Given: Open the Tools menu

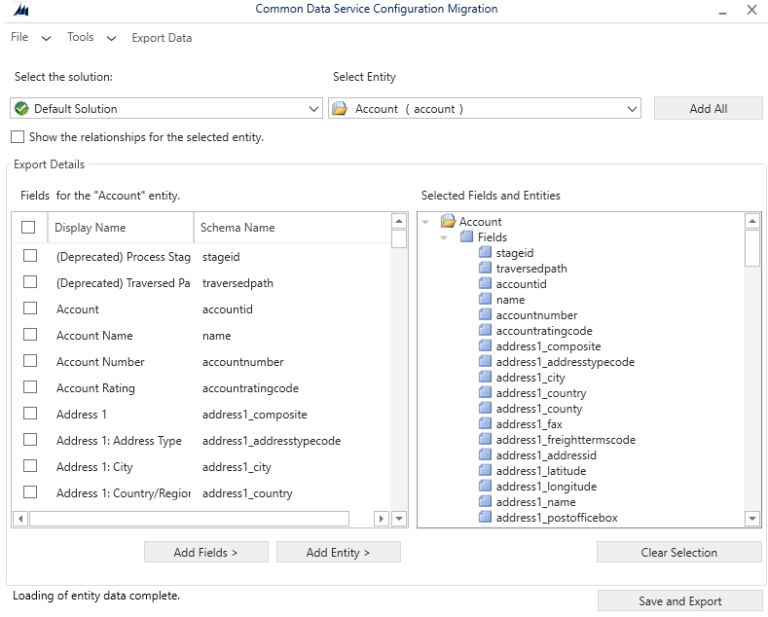Looking at the screenshot, I should [x=92, y=37].
